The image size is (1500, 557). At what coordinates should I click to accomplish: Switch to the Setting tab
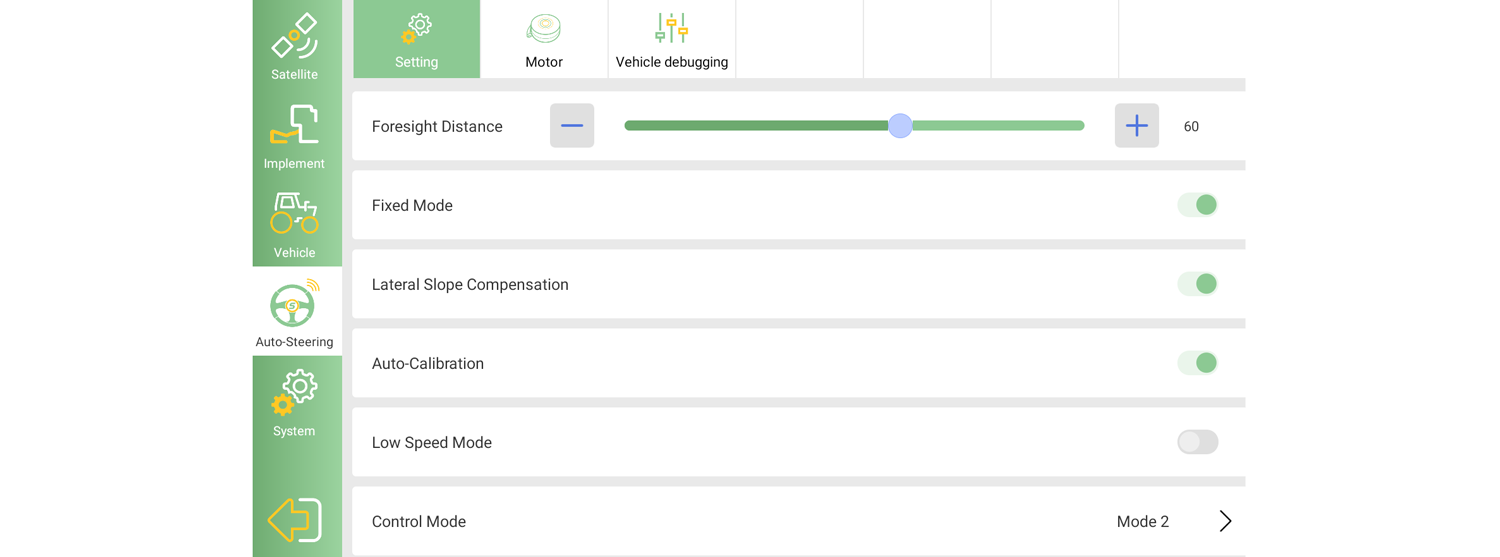[417, 39]
